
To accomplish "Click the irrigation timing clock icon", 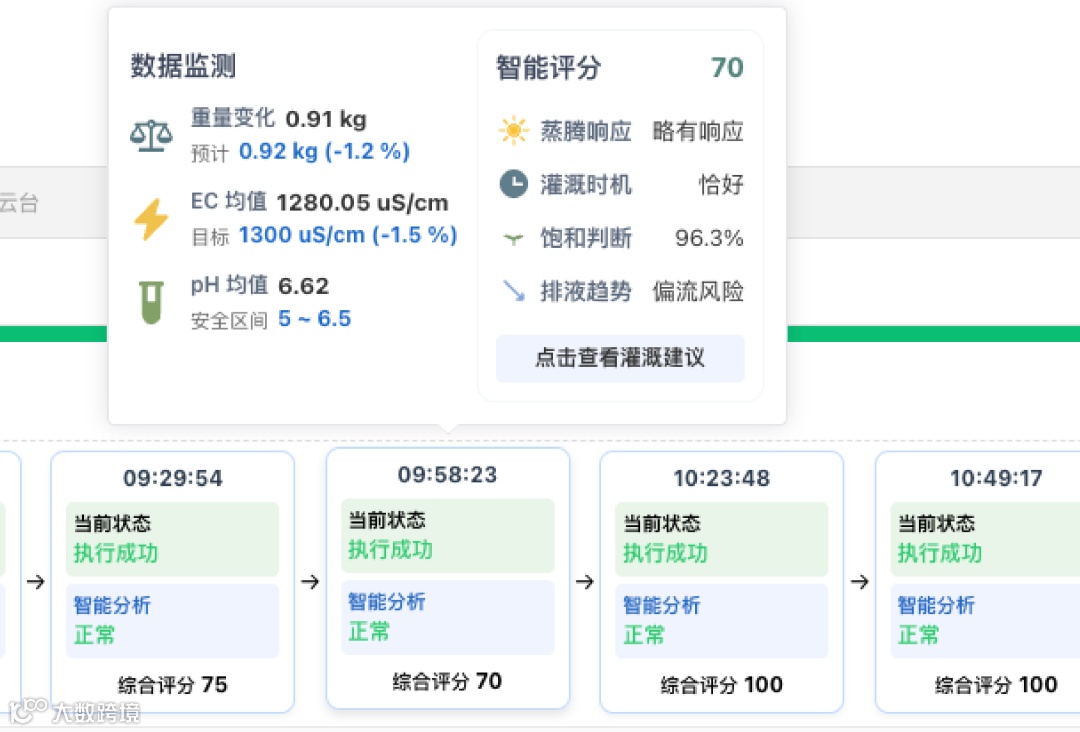I will pyautogui.click(x=513, y=184).
